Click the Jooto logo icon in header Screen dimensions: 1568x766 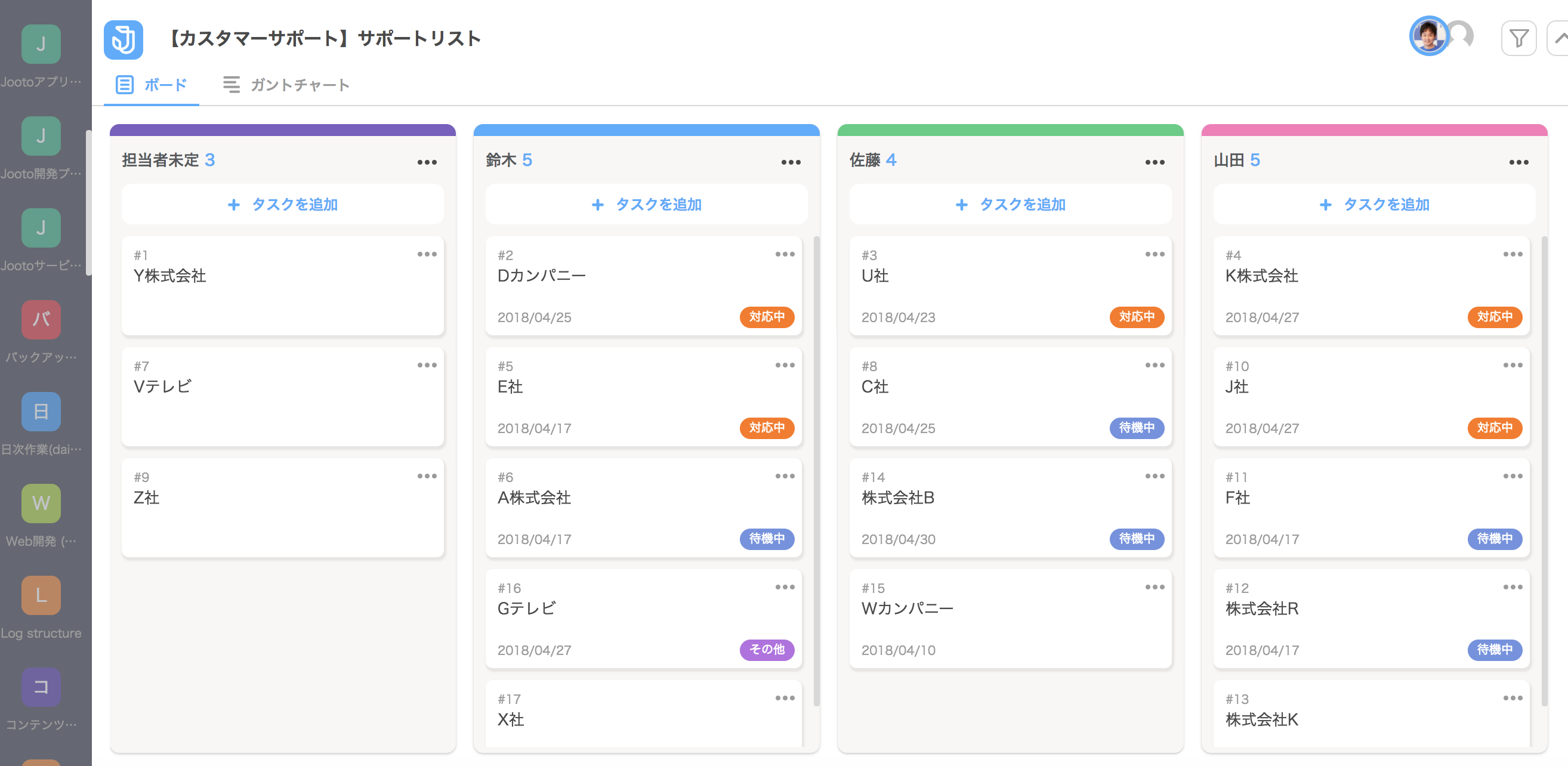coord(124,39)
